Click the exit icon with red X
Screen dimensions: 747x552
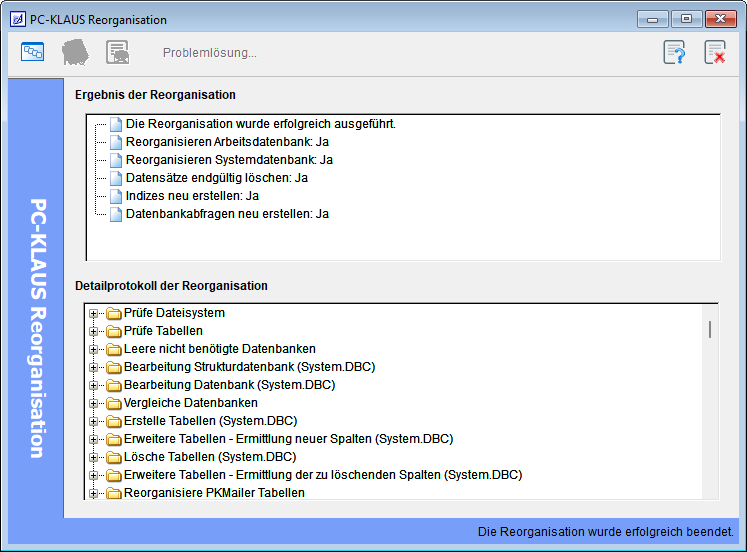[x=715, y=52]
